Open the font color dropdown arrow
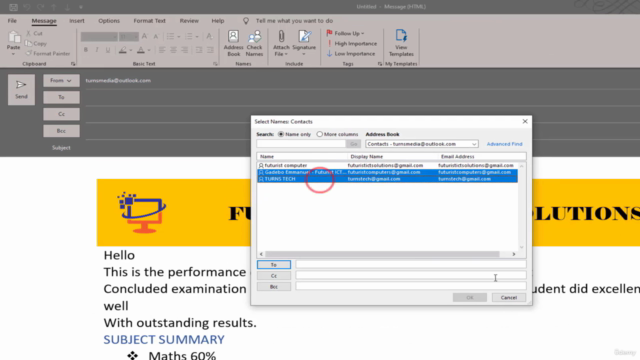Viewport: 640px width, 360px height. click(x=149, y=50)
